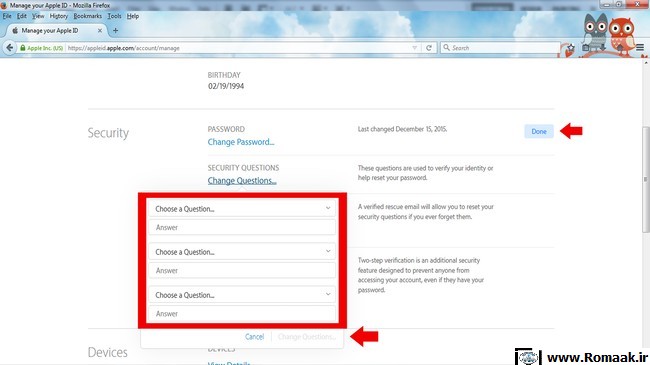Click the second Answer field

point(242,270)
